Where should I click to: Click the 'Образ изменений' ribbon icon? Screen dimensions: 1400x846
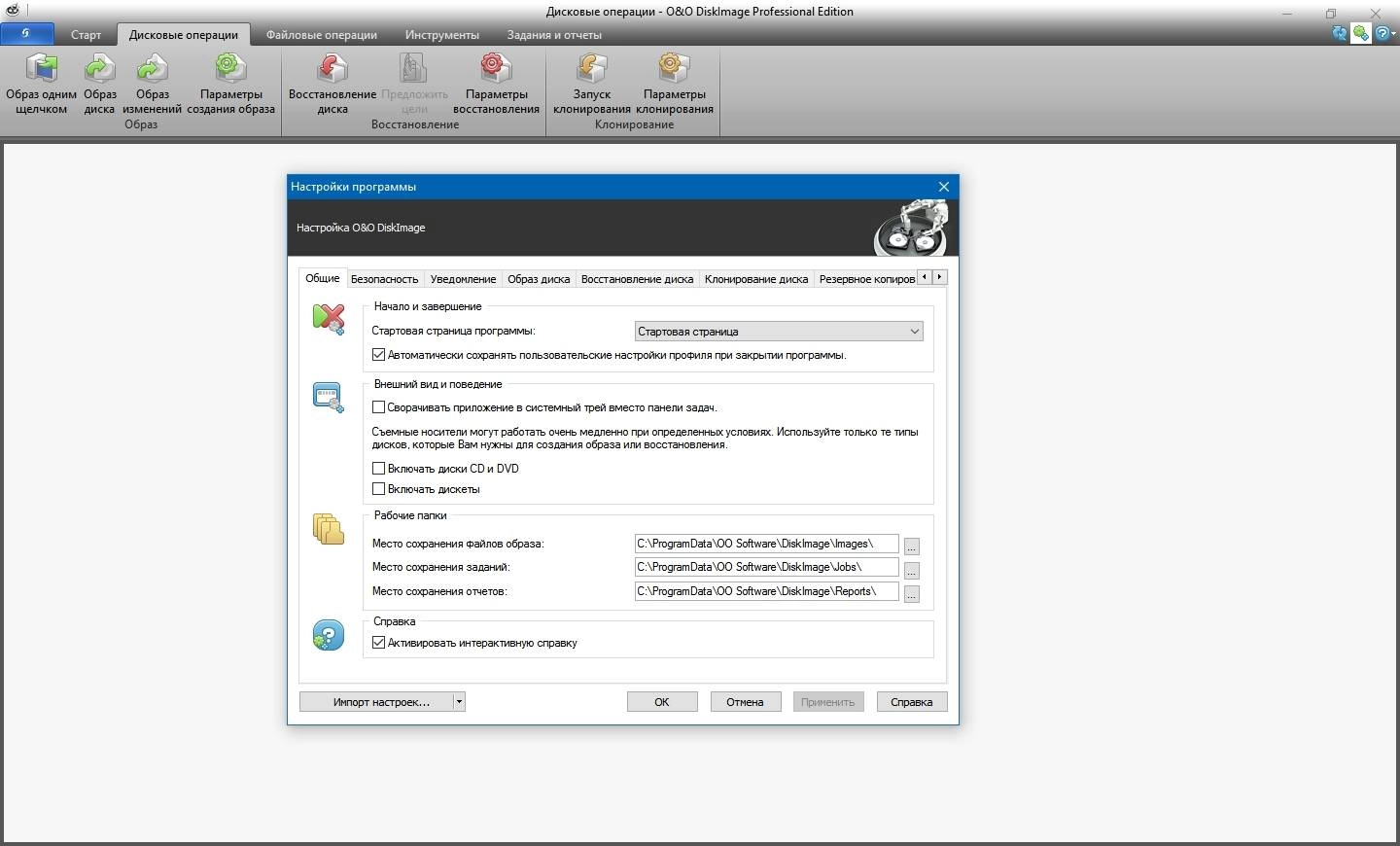pyautogui.click(x=152, y=68)
